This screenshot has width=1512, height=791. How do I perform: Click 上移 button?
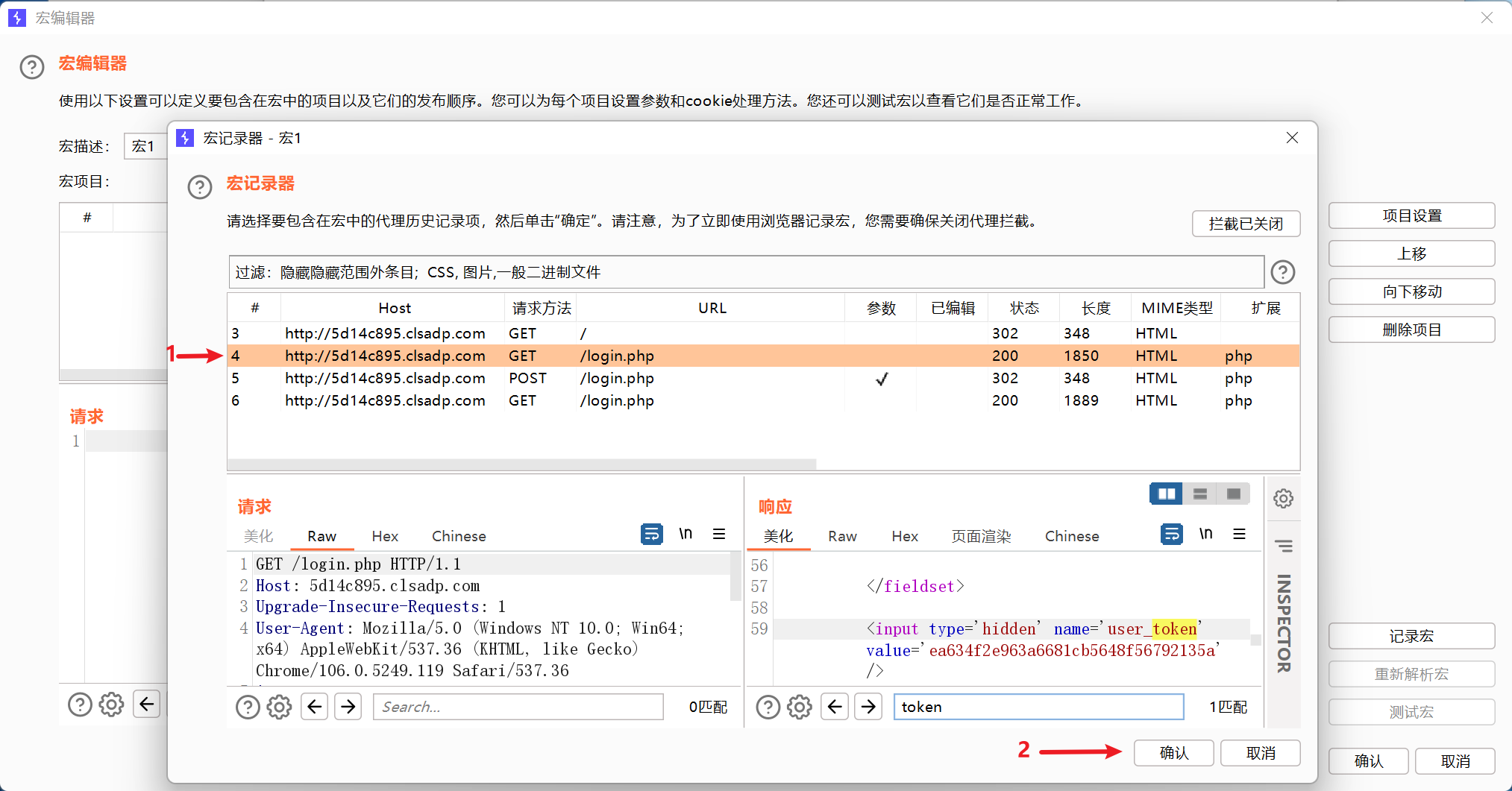click(x=1411, y=253)
